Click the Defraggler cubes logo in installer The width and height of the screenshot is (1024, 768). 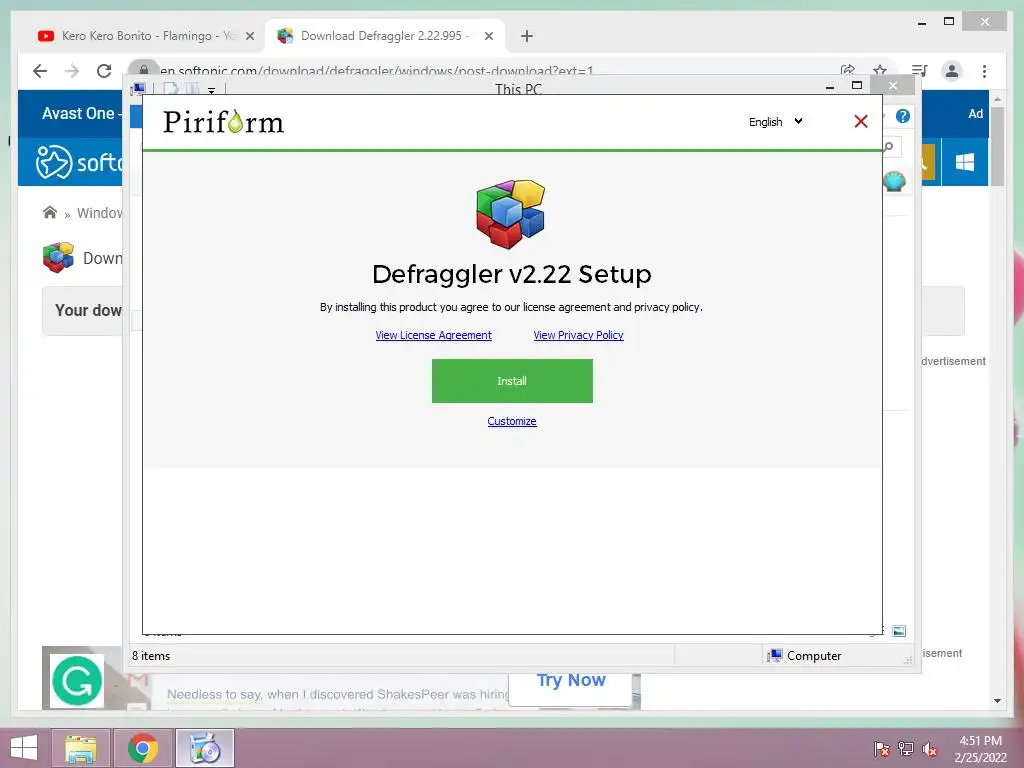511,214
